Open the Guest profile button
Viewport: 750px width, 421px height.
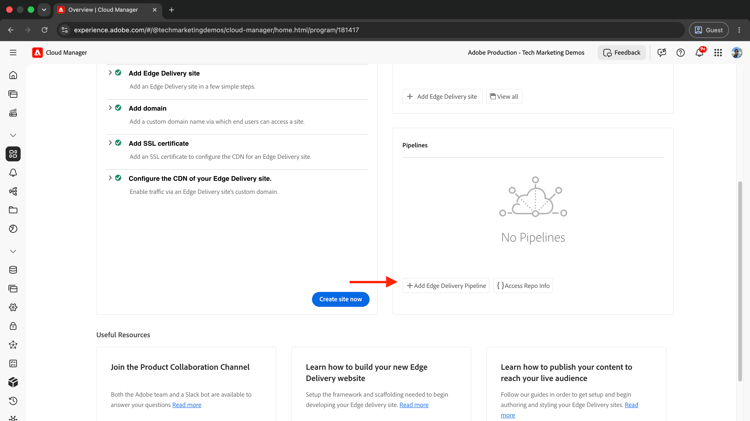click(x=708, y=30)
